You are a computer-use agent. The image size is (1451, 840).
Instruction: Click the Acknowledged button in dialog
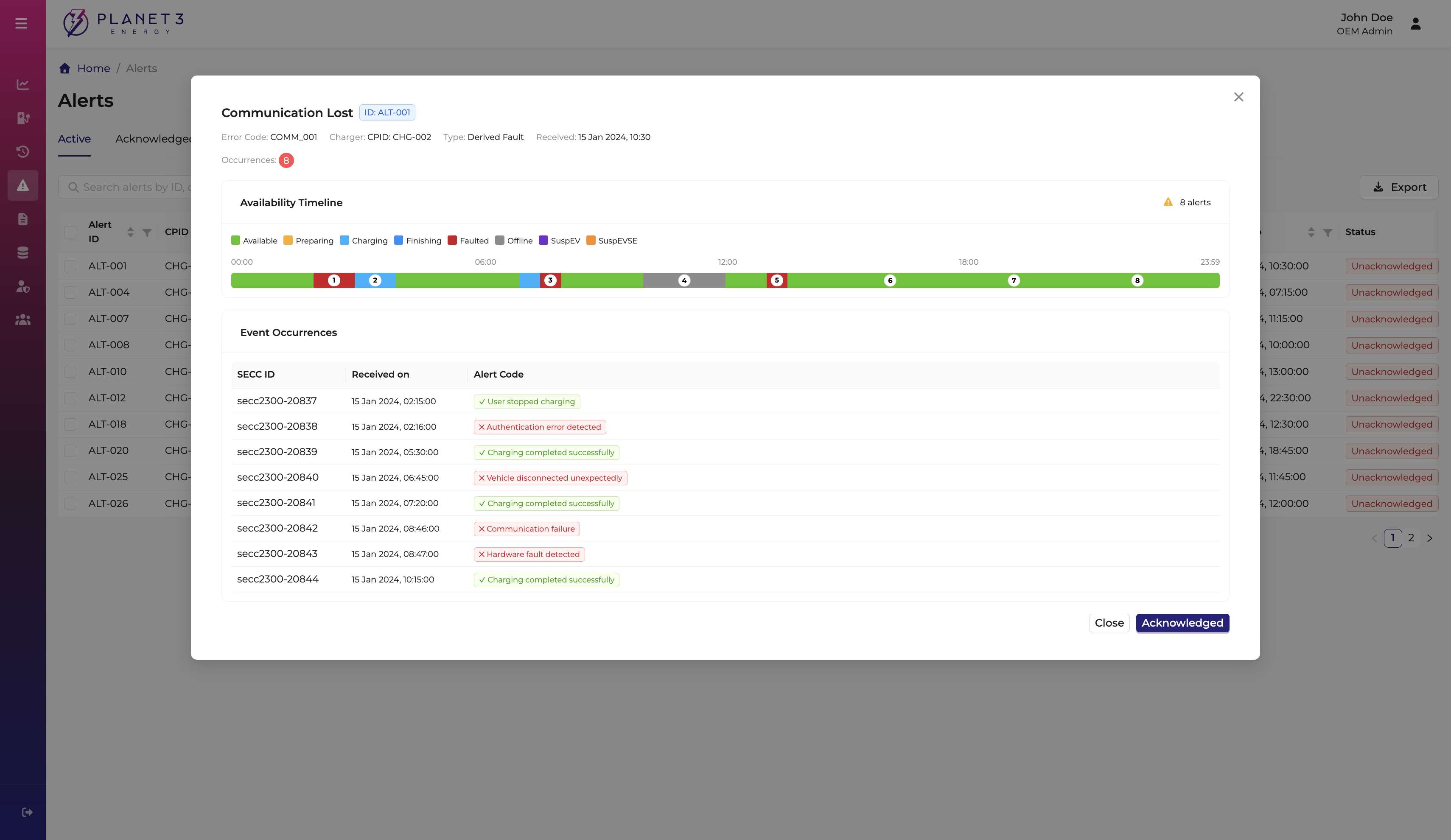pyautogui.click(x=1182, y=623)
